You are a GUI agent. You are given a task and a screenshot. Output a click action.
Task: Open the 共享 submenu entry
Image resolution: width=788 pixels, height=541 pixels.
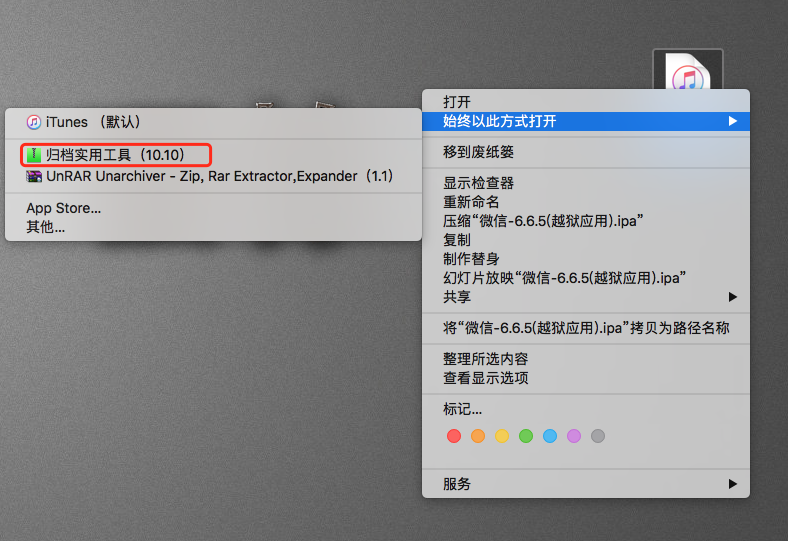[586, 297]
